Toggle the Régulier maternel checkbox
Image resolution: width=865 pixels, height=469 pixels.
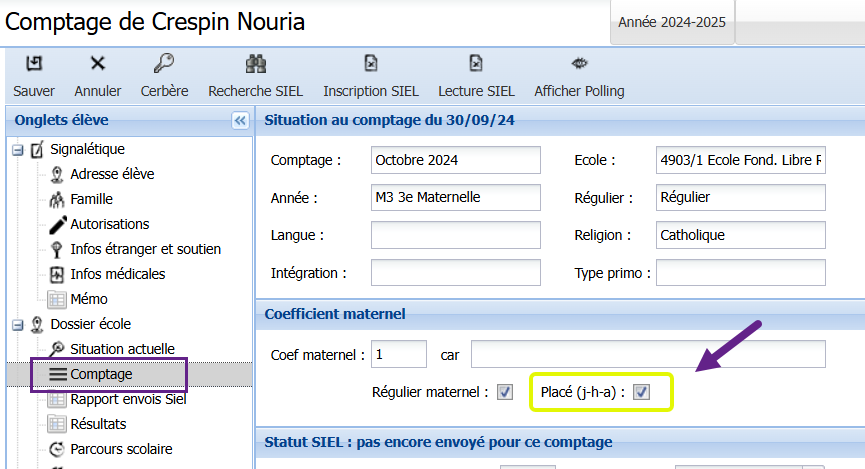click(x=505, y=392)
